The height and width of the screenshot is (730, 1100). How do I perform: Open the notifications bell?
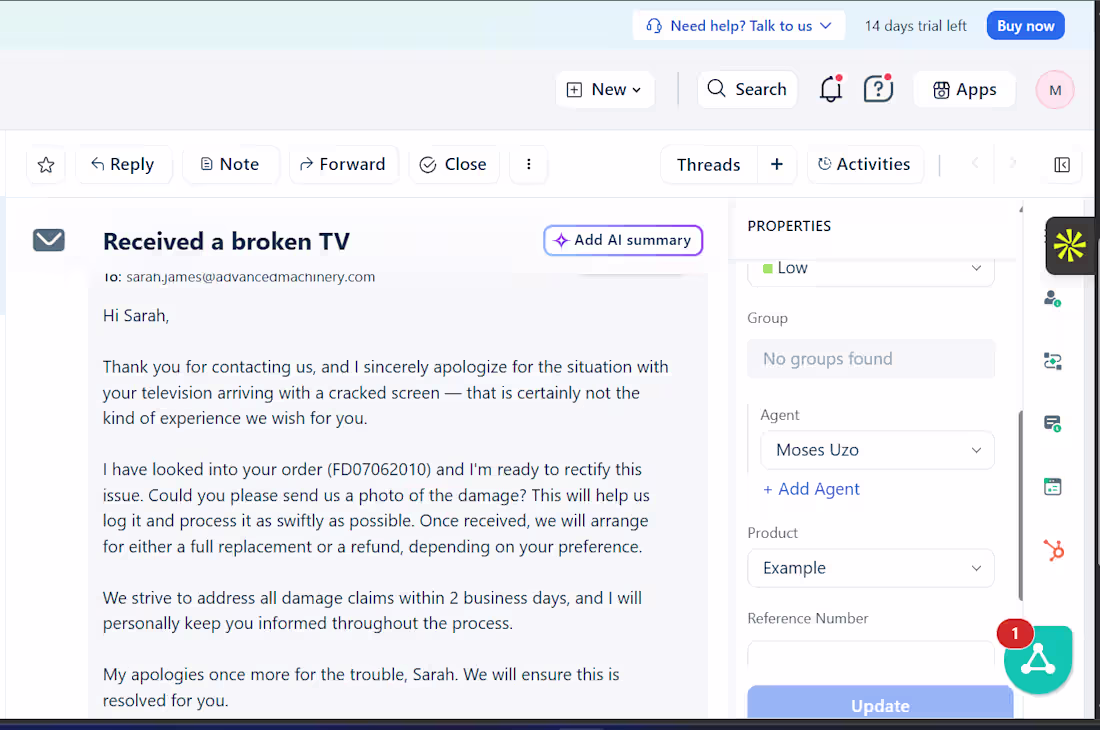(830, 89)
